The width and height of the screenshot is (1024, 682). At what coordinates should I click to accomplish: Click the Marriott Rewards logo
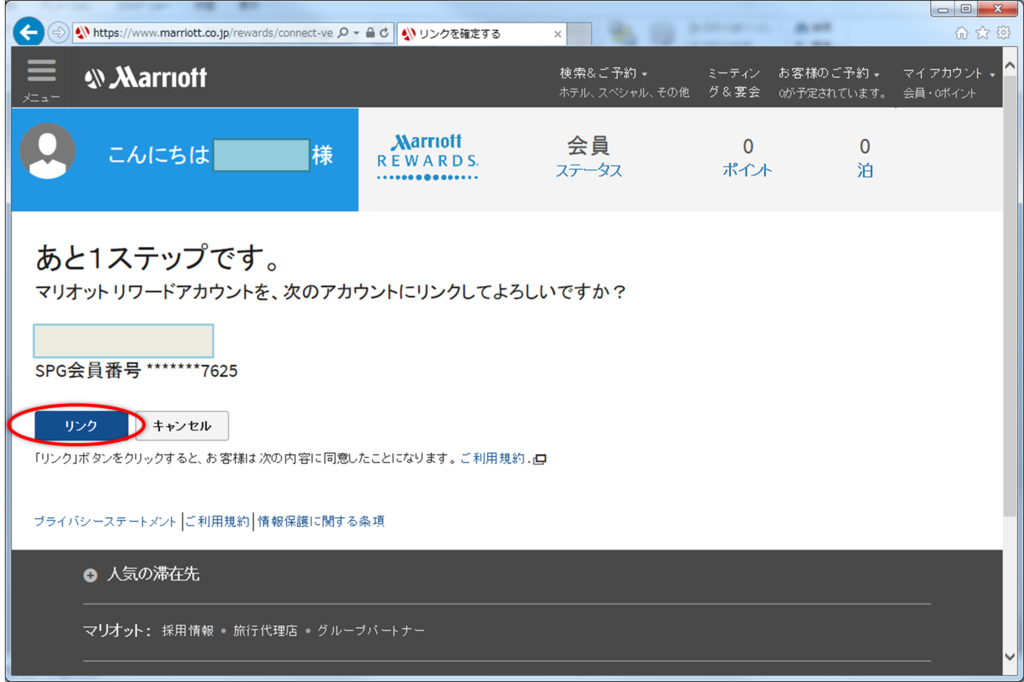(x=428, y=157)
